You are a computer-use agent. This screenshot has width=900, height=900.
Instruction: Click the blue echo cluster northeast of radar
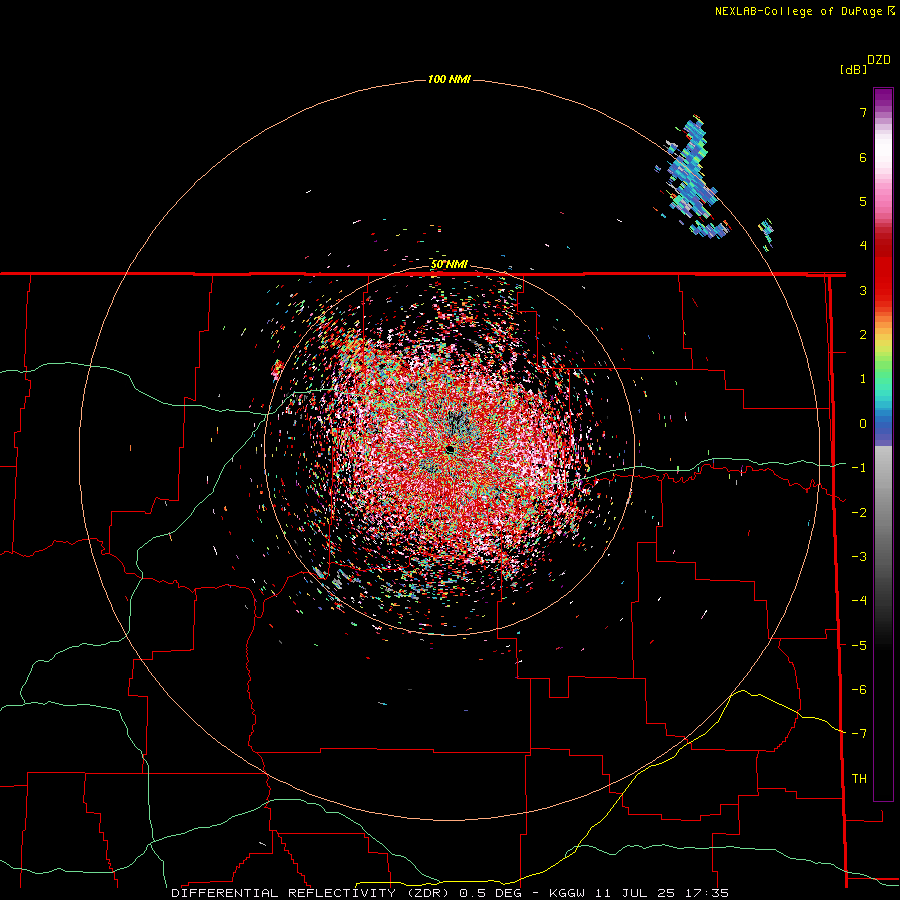(692, 178)
